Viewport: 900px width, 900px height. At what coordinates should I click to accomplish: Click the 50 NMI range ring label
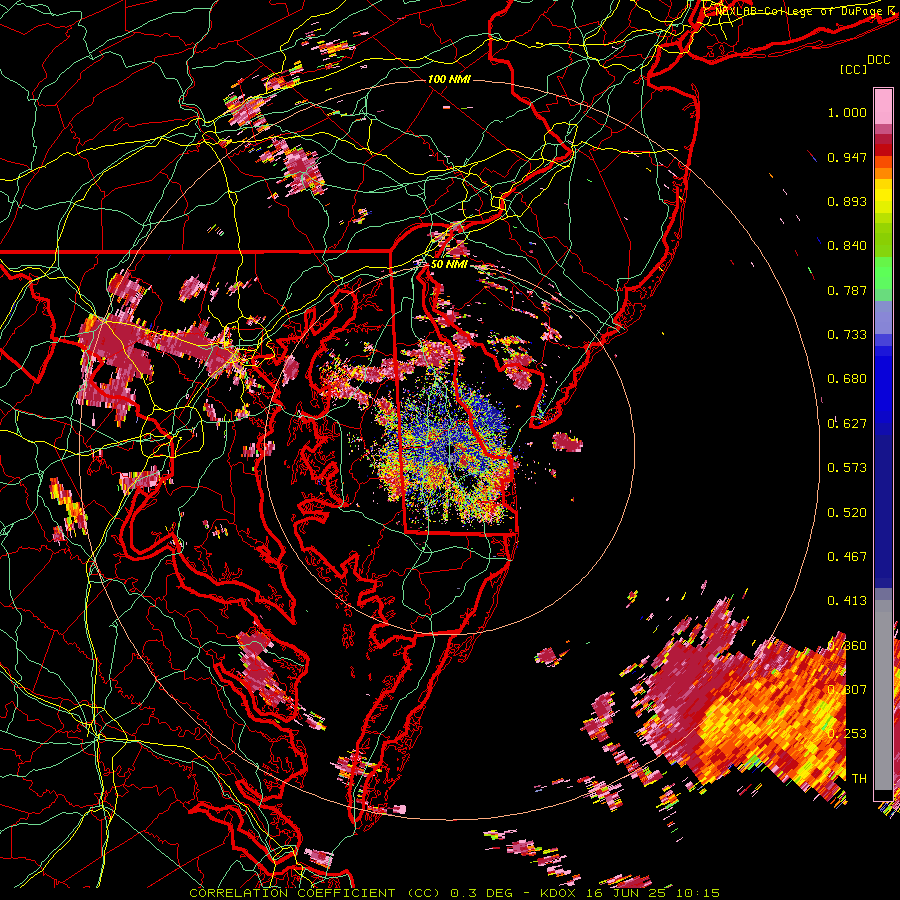[449, 265]
